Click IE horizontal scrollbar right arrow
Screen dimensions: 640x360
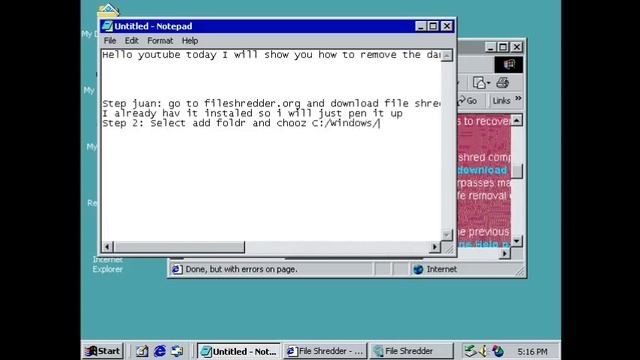click(x=505, y=253)
